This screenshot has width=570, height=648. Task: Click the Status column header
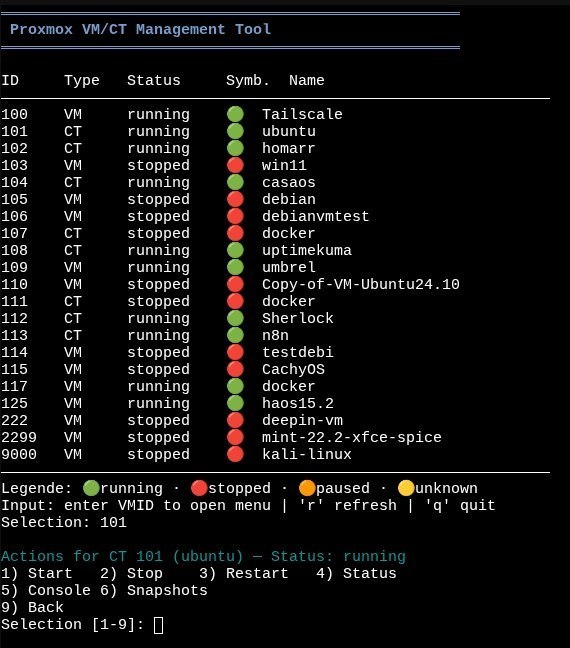point(154,80)
